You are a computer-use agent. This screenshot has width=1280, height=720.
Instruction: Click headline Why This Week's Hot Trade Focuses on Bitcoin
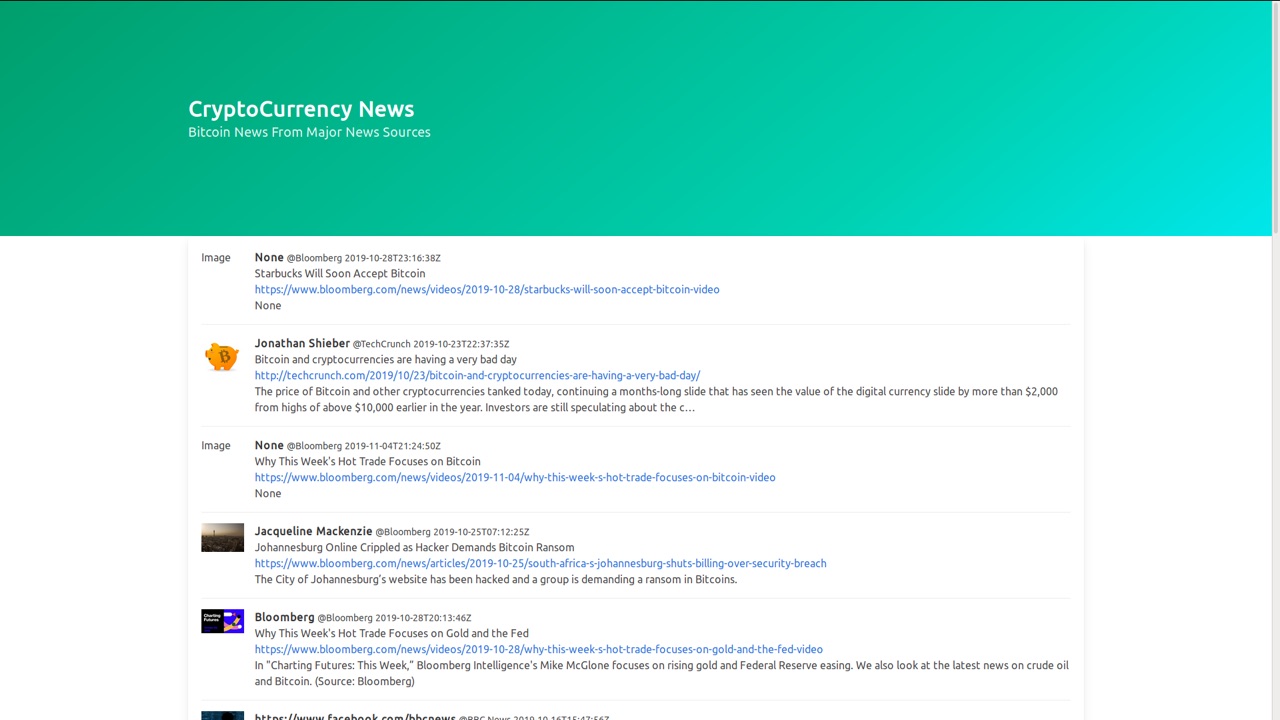pyautogui.click(x=367, y=462)
